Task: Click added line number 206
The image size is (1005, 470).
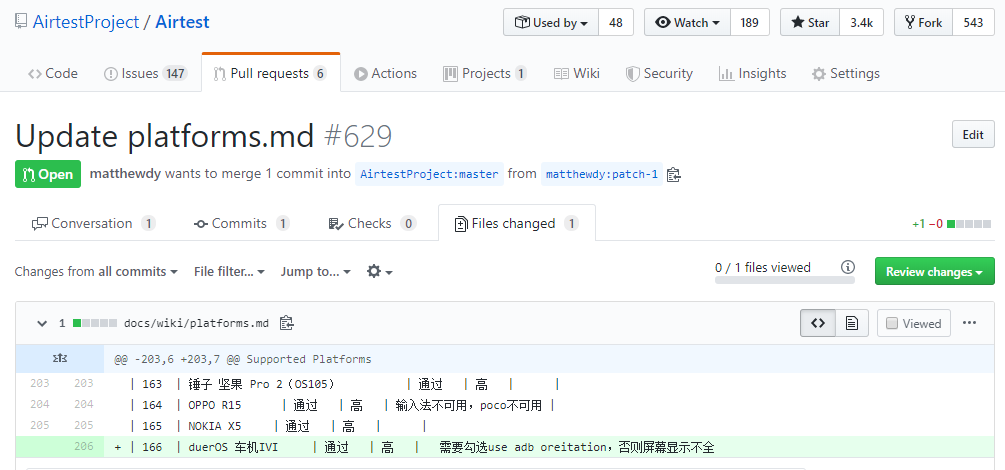Action: 83,446
